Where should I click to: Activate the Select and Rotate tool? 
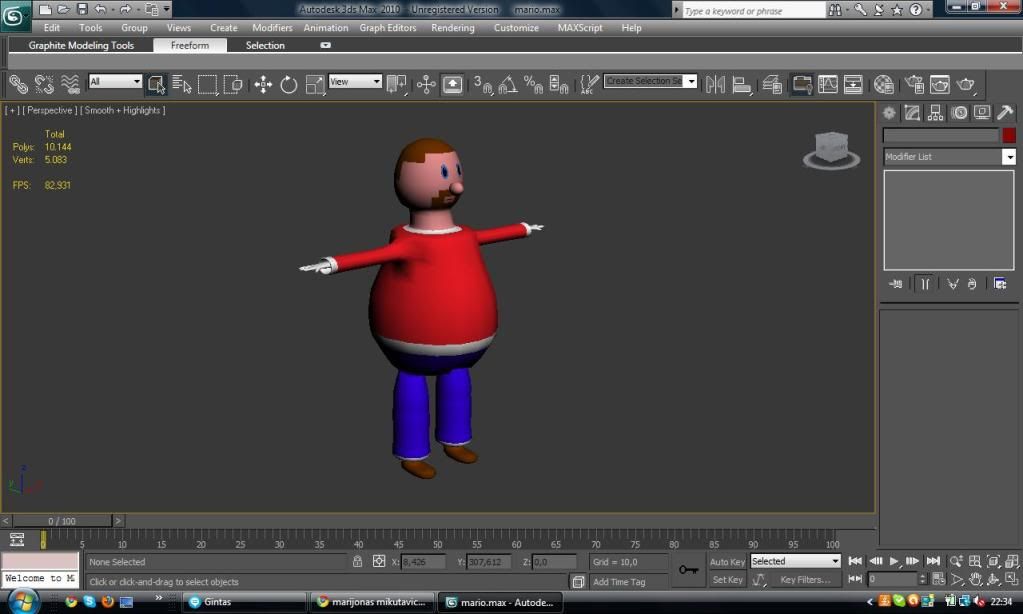(x=288, y=84)
